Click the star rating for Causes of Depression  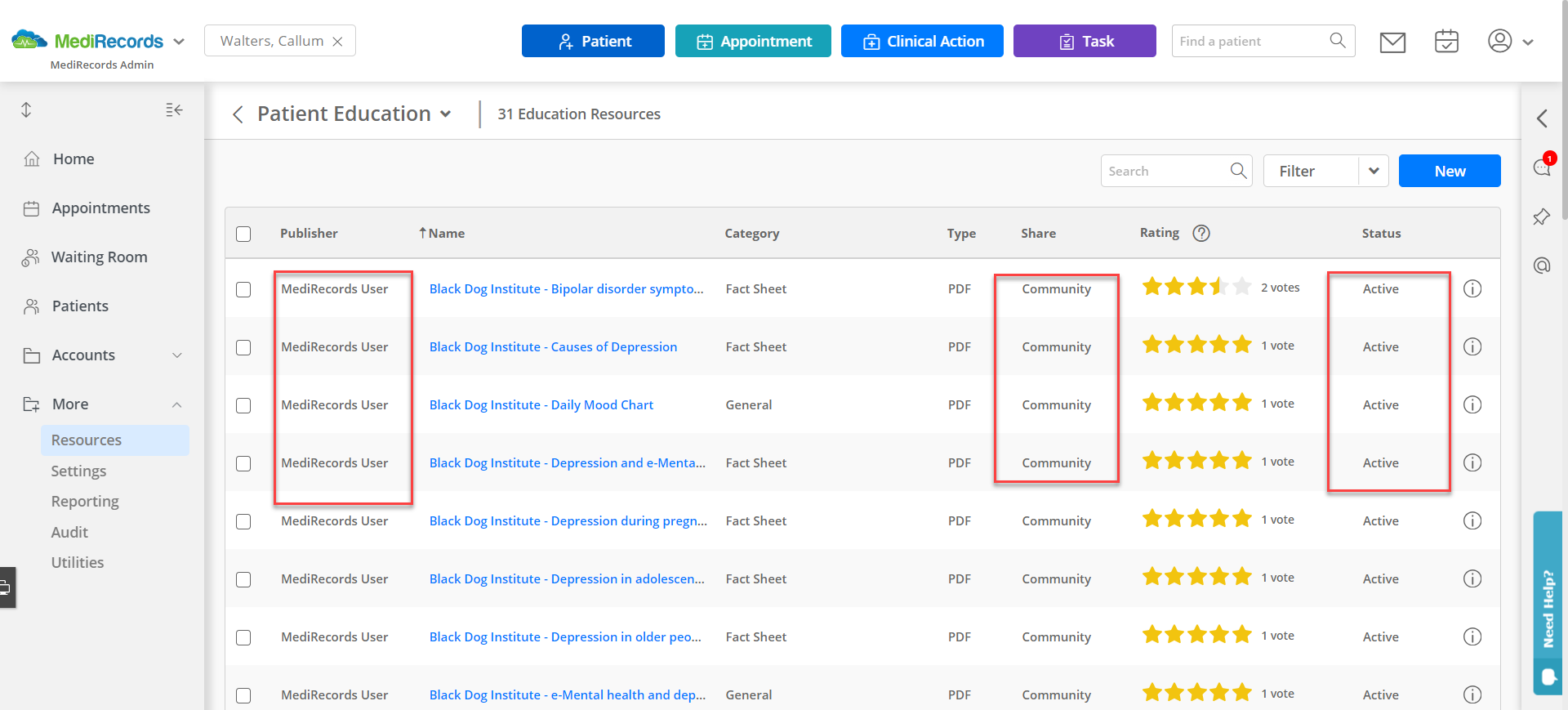1196,345
